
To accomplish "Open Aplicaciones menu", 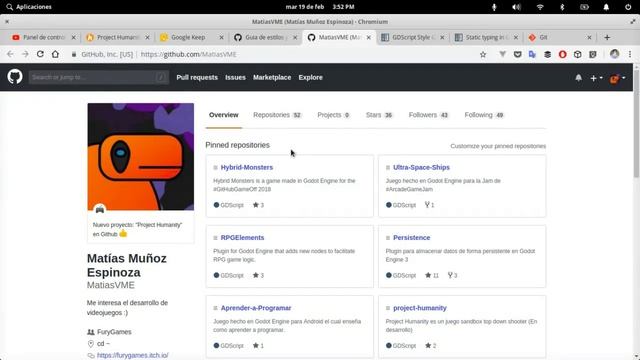I will click(29, 7).
